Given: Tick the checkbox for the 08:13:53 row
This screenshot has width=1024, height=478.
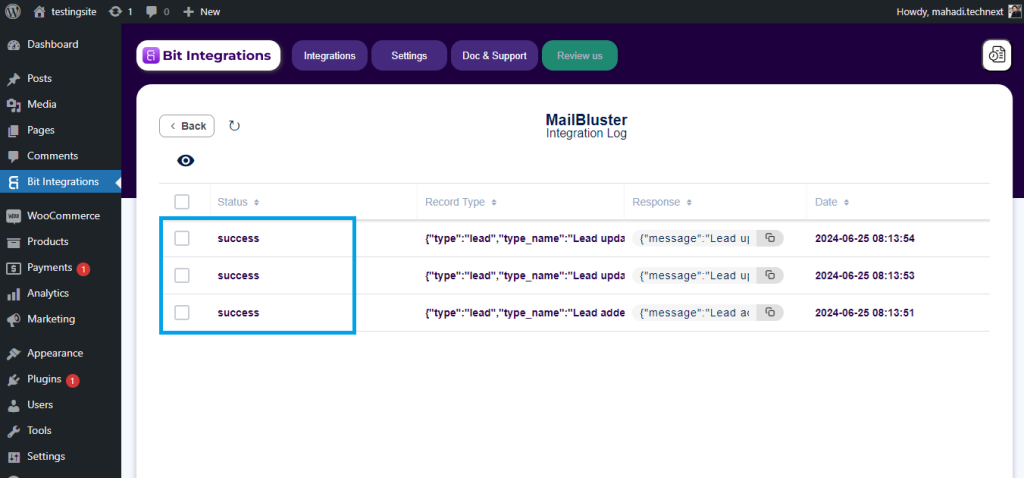Looking at the screenshot, I should tap(182, 276).
